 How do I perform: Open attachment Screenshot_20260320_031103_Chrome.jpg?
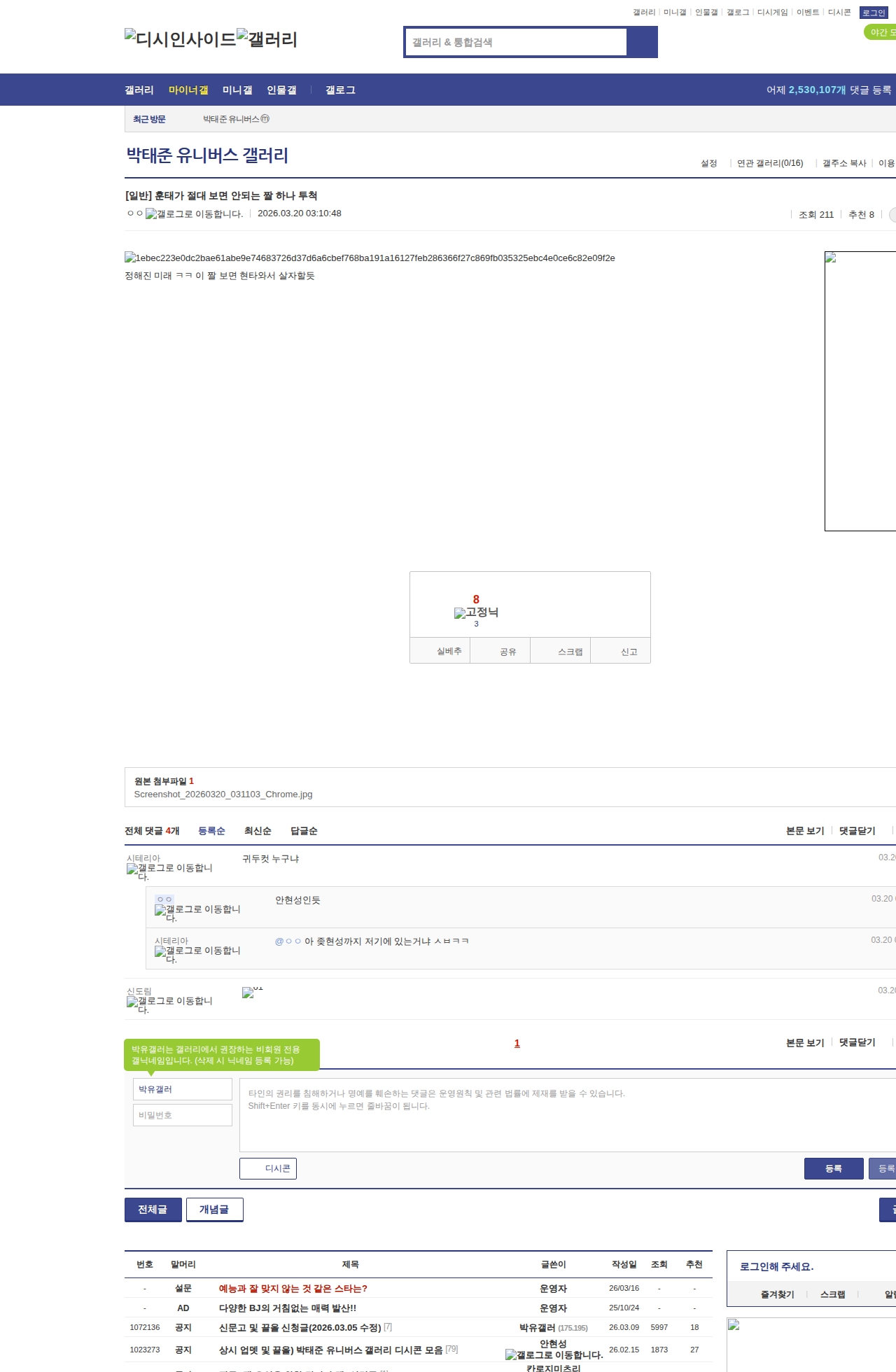223,794
